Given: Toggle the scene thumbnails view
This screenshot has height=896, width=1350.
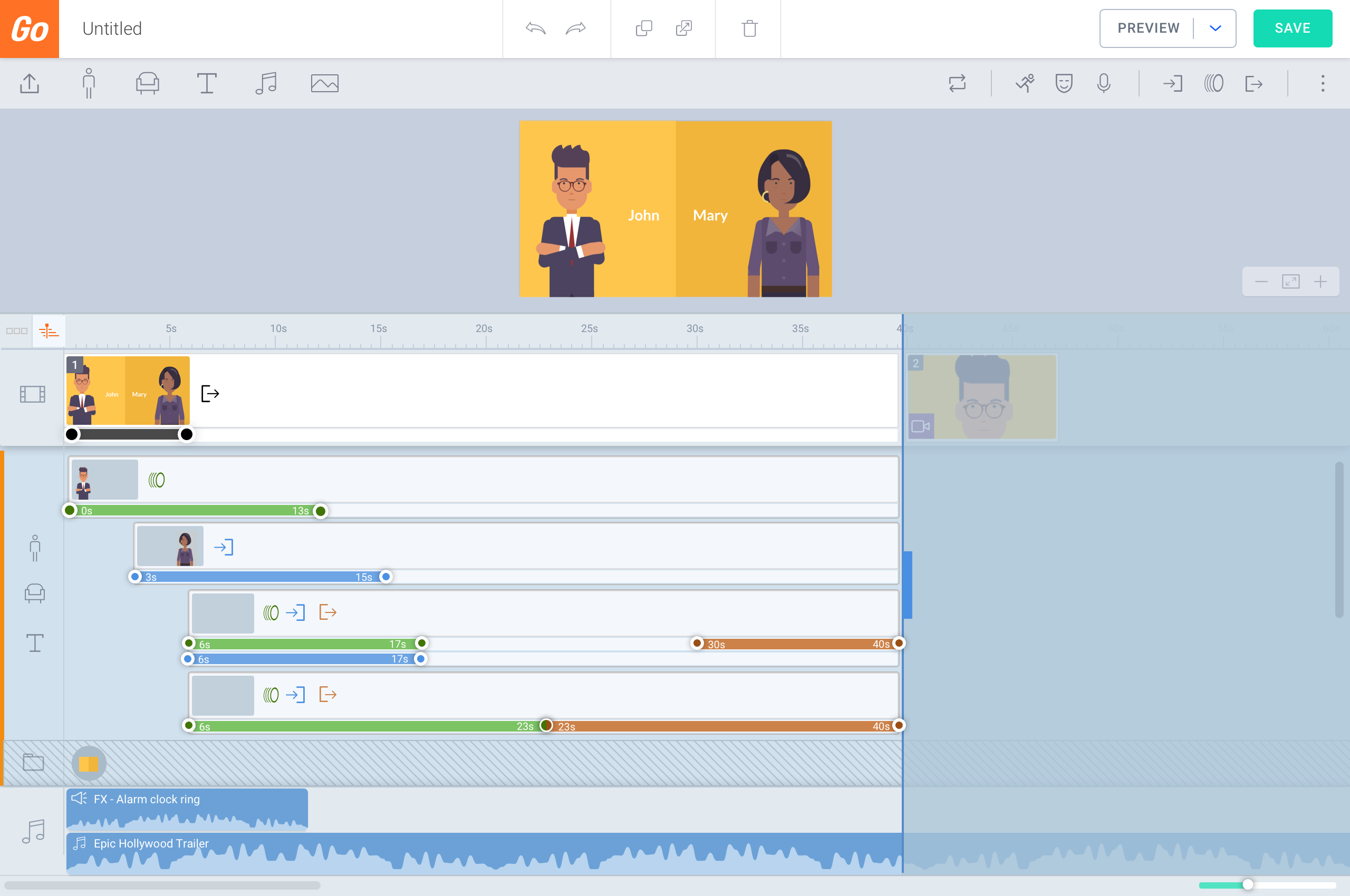Looking at the screenshot, I should pos(16,331).
